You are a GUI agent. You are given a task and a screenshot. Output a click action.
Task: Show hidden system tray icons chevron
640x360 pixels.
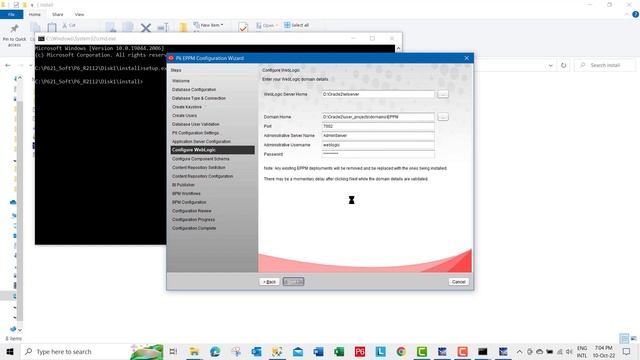click(519, 351)
